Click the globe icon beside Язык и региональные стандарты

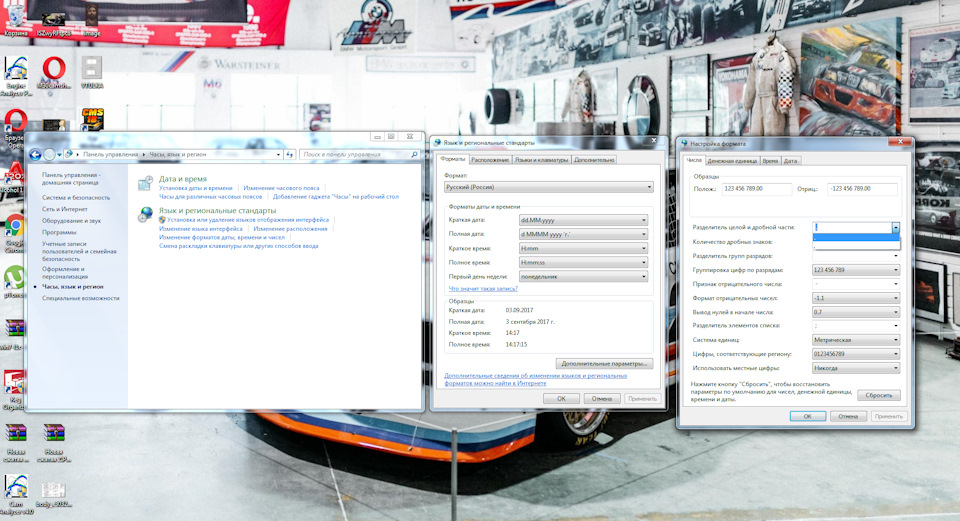click(x=145, y=214)
